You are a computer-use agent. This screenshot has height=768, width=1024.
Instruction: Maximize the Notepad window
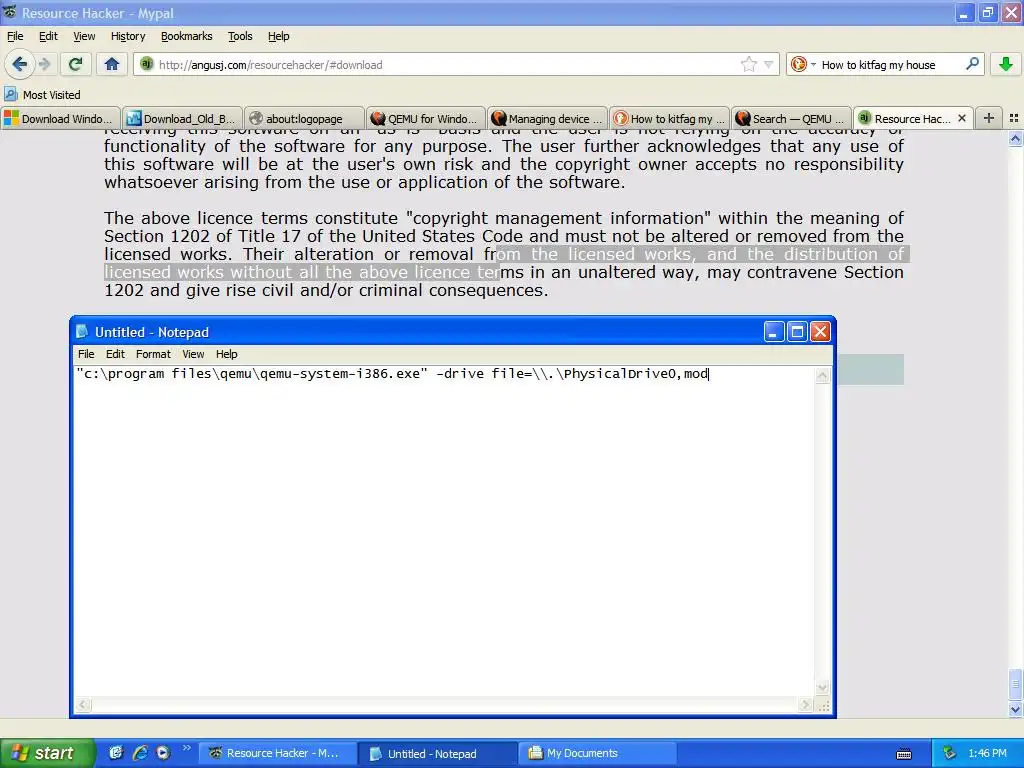797,332
